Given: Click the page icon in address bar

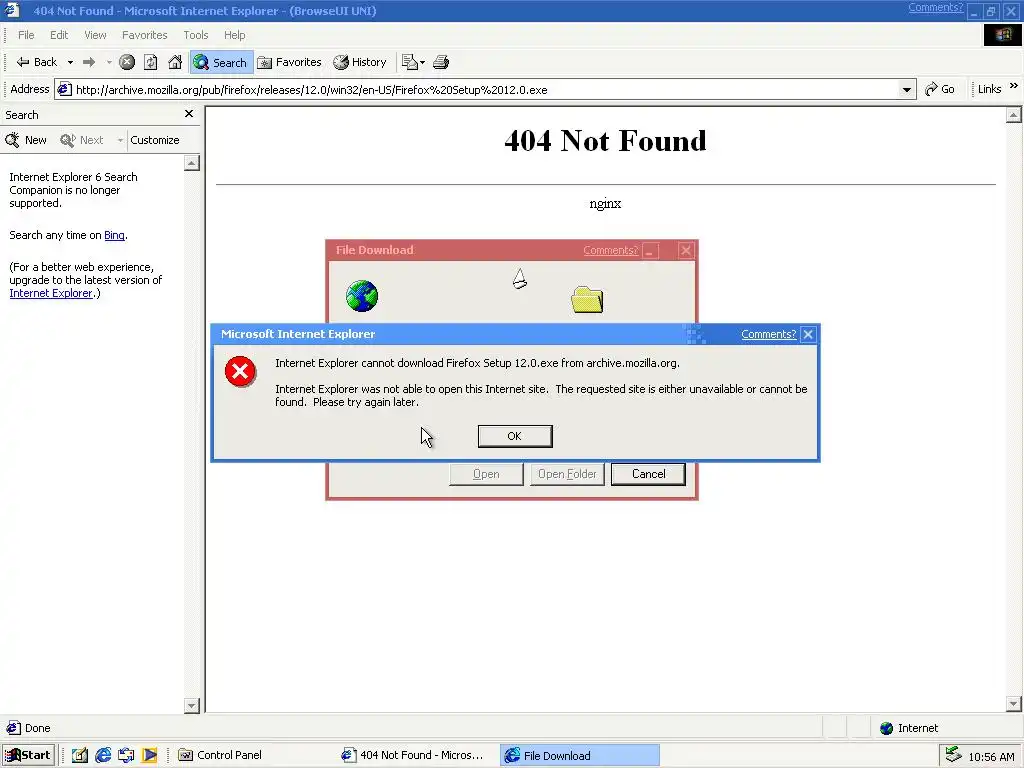Looking at the screenshot, I should coord(64,89).
